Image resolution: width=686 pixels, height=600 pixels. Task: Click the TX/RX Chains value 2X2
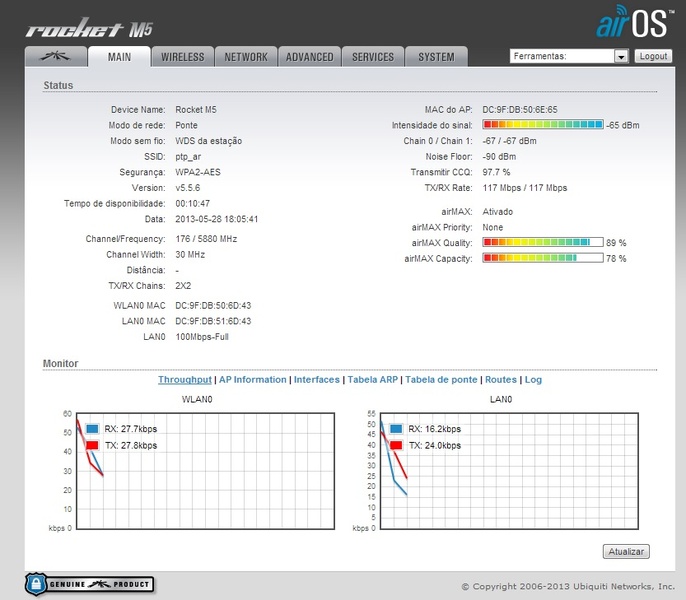(x=183, y=286)
